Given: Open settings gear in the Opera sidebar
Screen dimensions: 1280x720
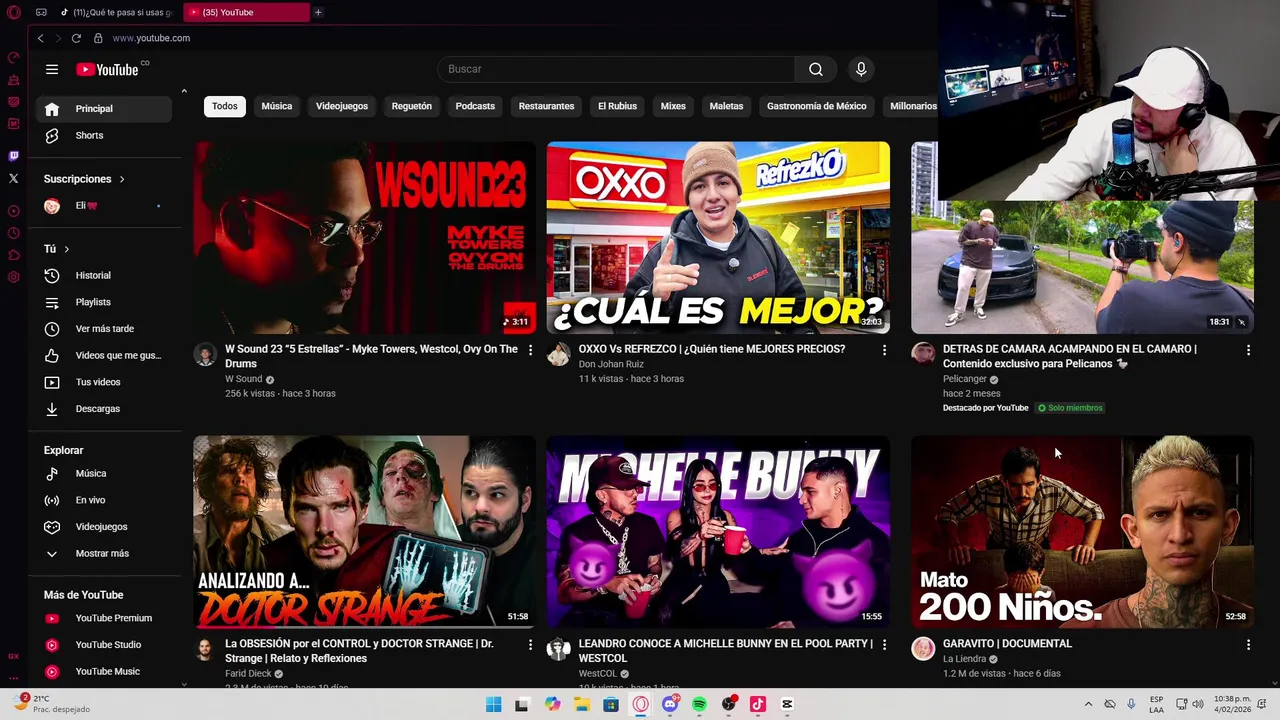Looking at the screenshot, I should [13, 277].
